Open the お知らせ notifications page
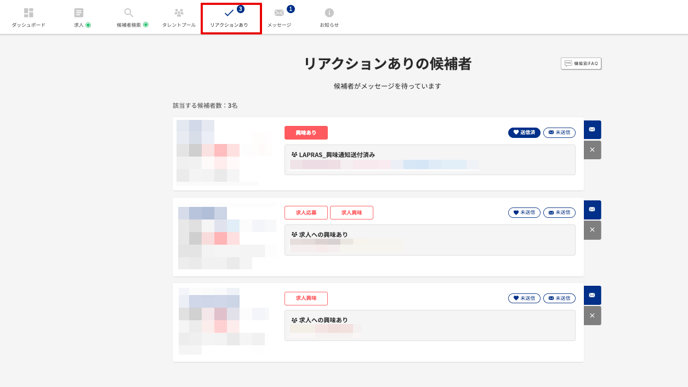 point(329,18)
